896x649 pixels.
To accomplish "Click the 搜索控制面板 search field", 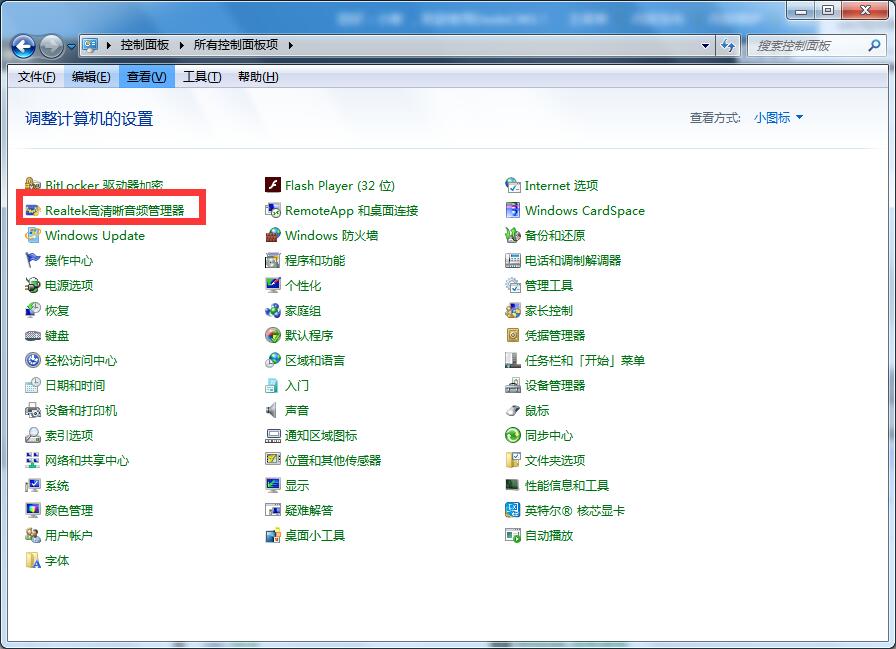I will coord(817,46).
